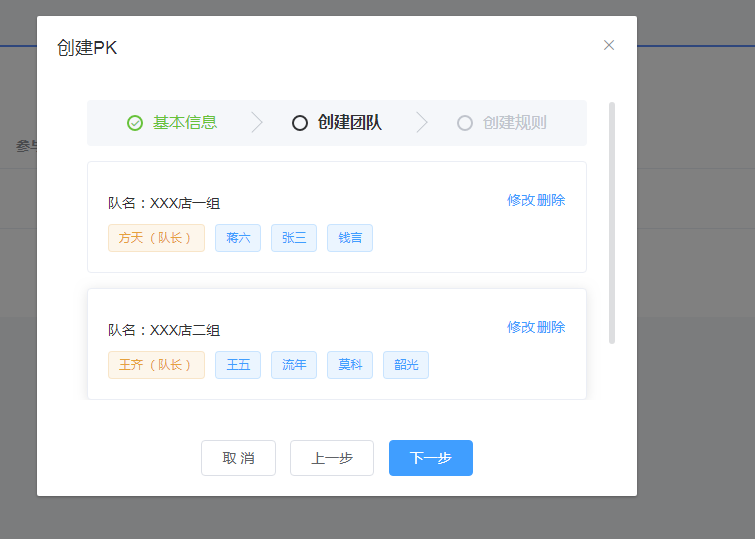Select the 韶光 member tag

pyautogui.click(x=406, y=365)
